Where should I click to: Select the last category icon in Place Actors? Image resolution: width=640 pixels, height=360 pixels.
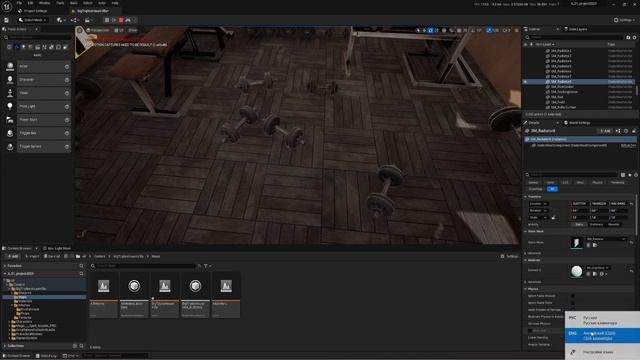(x=65, y=47)
